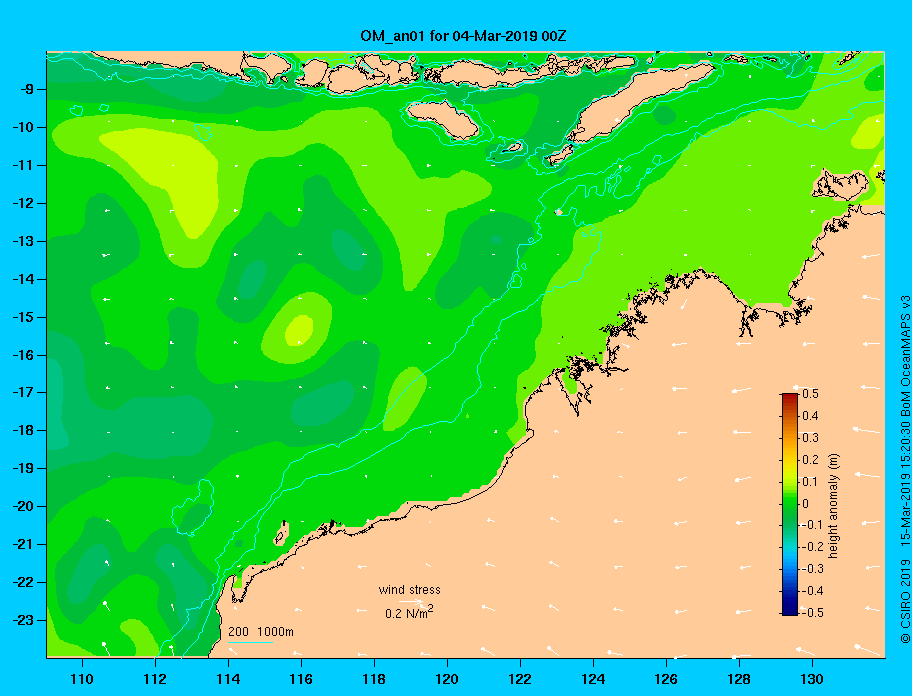Click the -11 latitude axis label

[x=23, y=165]
